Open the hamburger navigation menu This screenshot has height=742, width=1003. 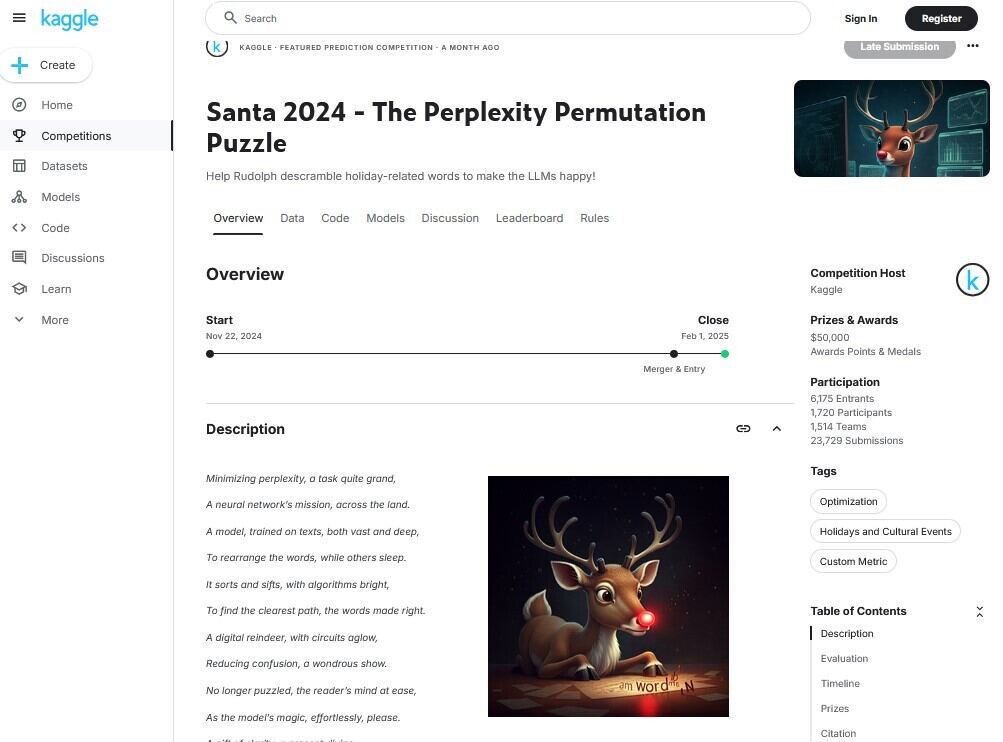point(19,18)
